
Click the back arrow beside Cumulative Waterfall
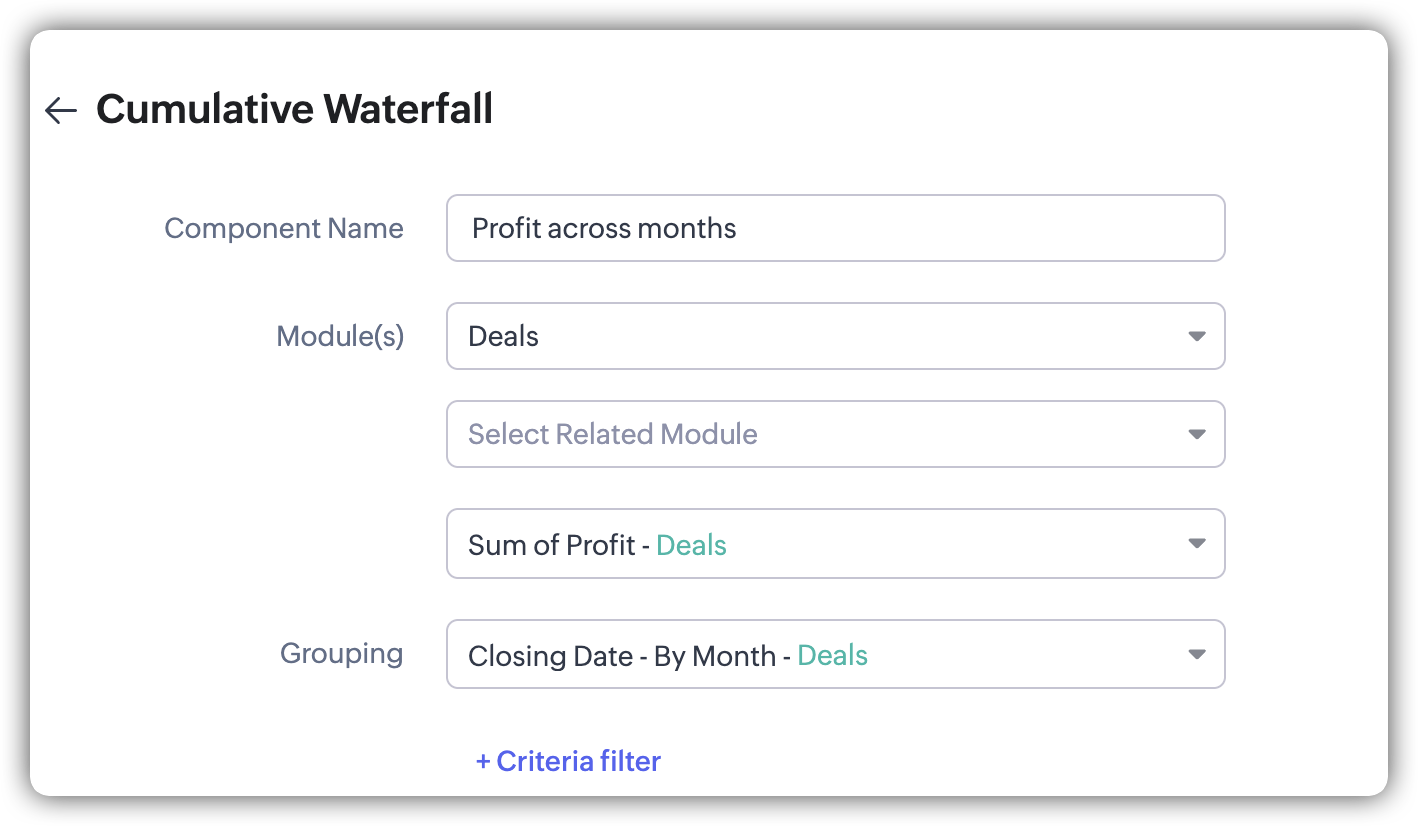pyautogui.click(x=61, y=110)
